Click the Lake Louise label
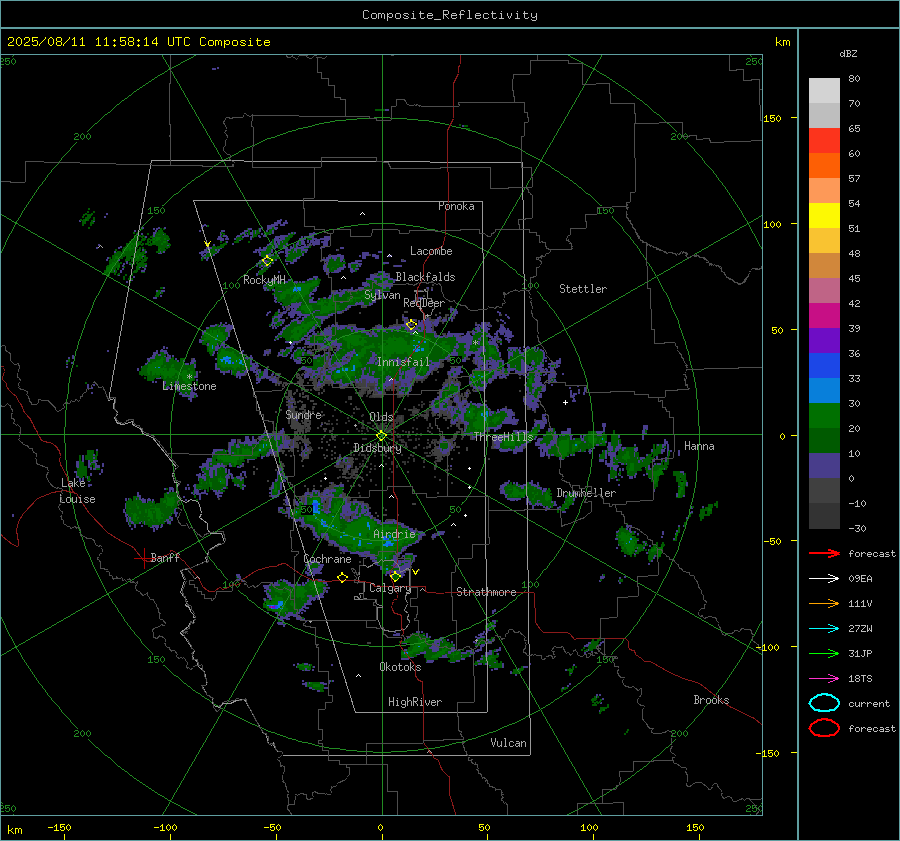 (x=77, y=491)
